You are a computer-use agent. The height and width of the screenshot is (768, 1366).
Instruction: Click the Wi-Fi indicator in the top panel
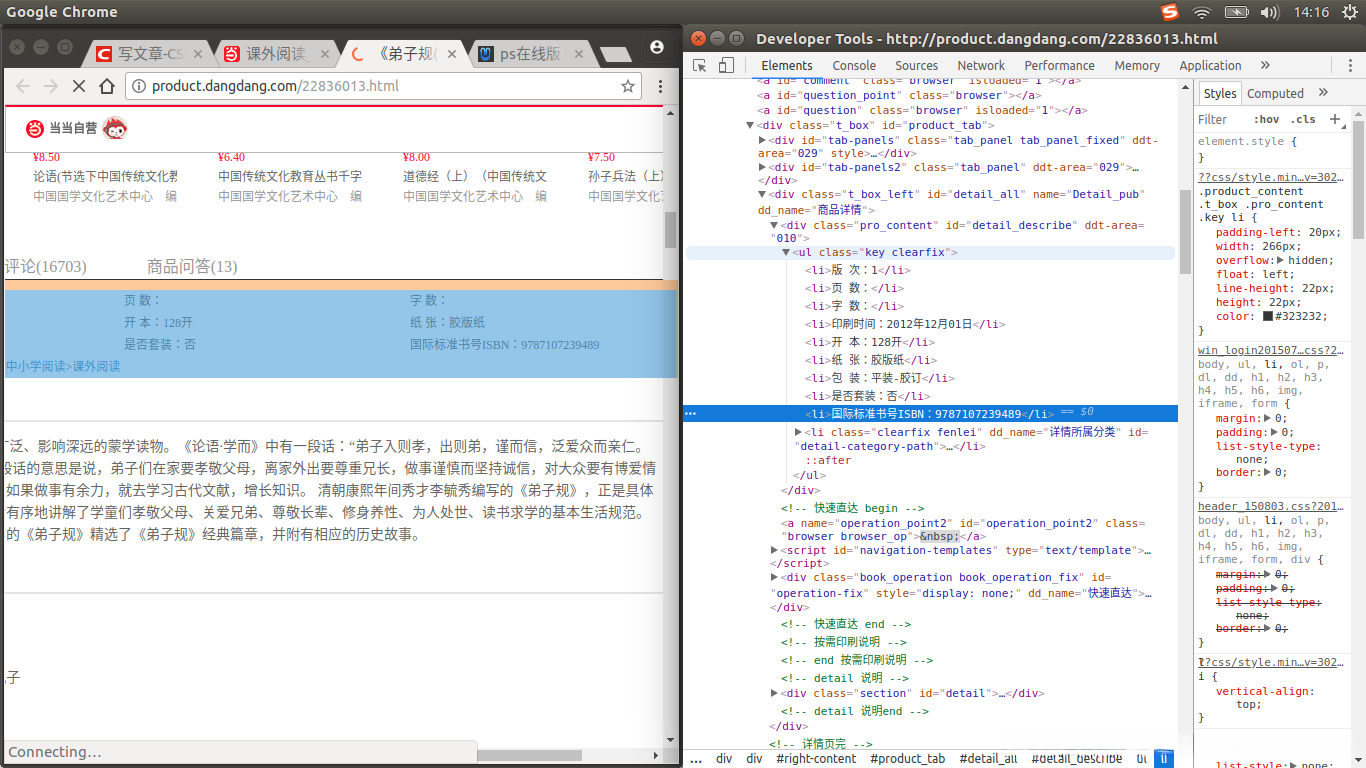tap(1202, 12)
